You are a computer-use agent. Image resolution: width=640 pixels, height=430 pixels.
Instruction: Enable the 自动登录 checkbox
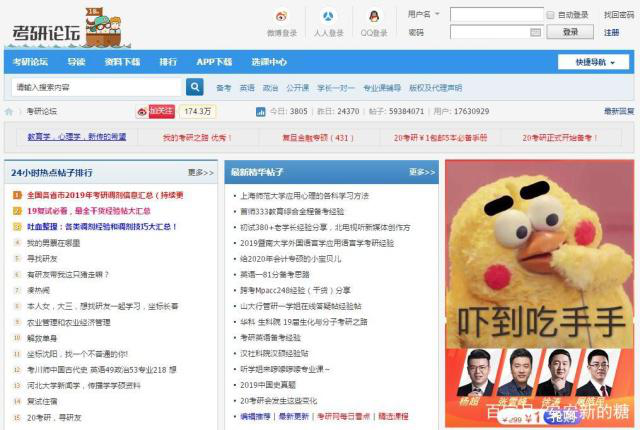click(551, 15)
